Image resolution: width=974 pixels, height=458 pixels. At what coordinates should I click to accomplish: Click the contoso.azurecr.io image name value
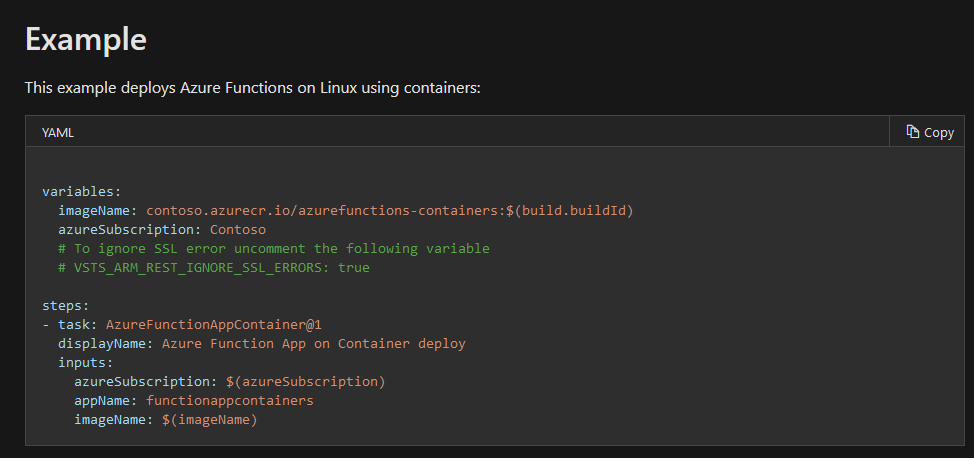[389, 211]
